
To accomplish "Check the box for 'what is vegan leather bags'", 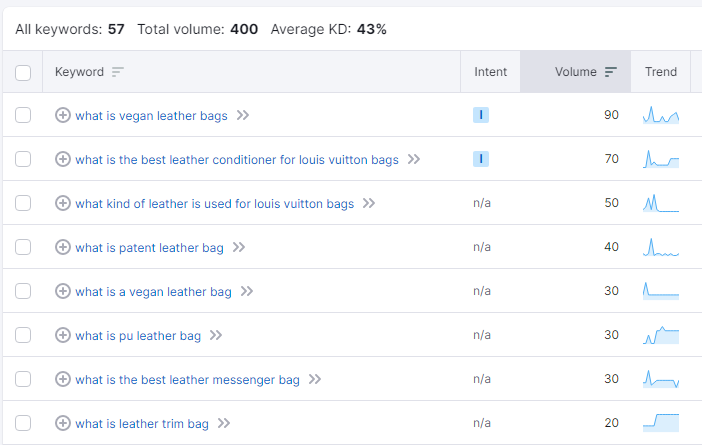I will (23, 115).
